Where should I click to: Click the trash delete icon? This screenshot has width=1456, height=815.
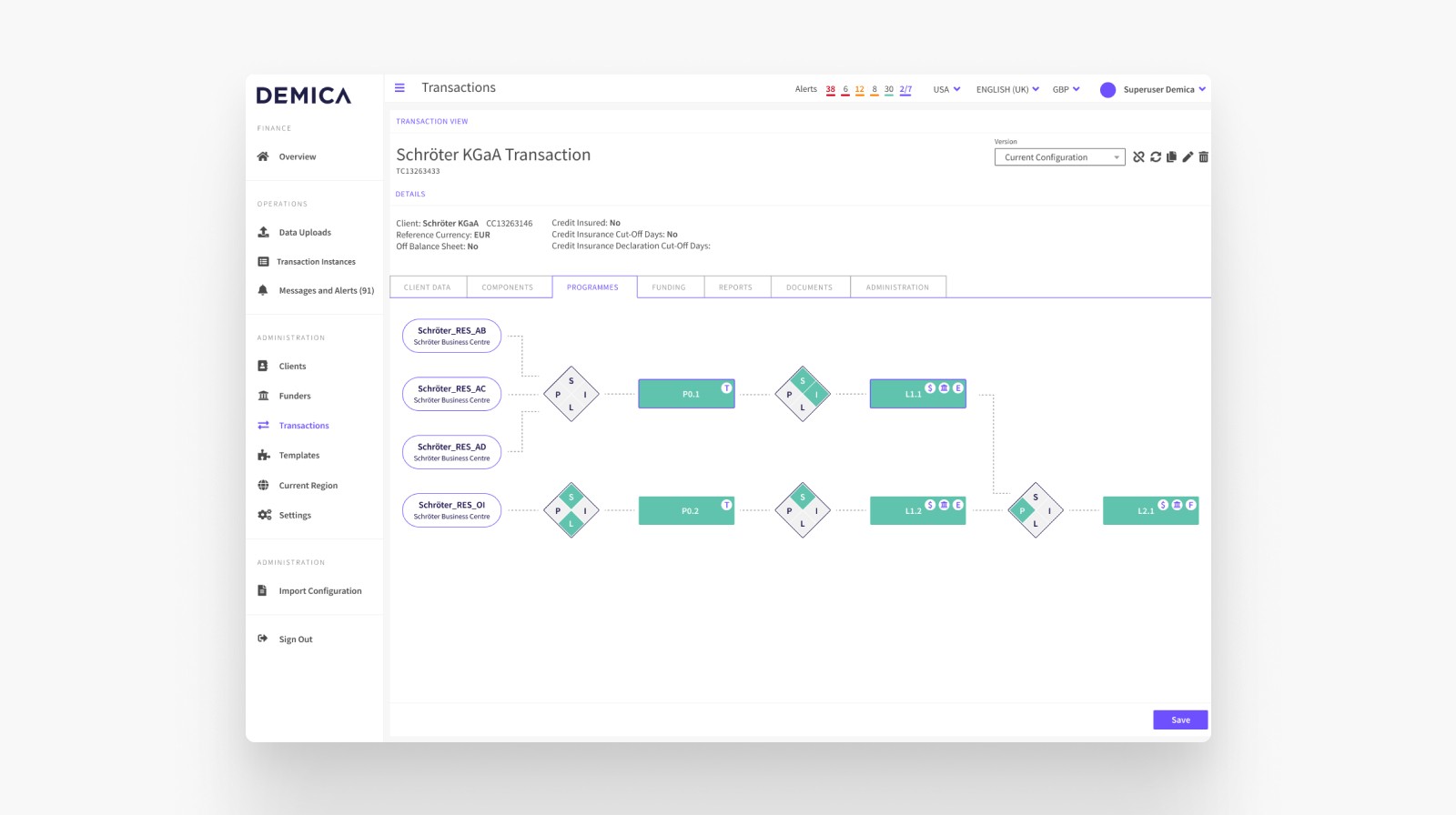(1203, 157)
